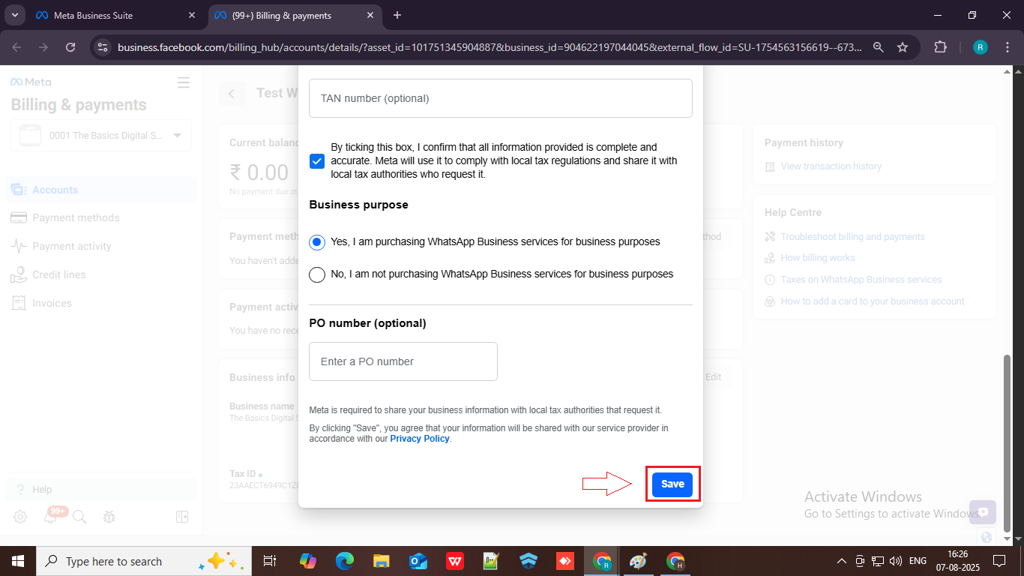Click the Enter a PO number field

(403, 361)
